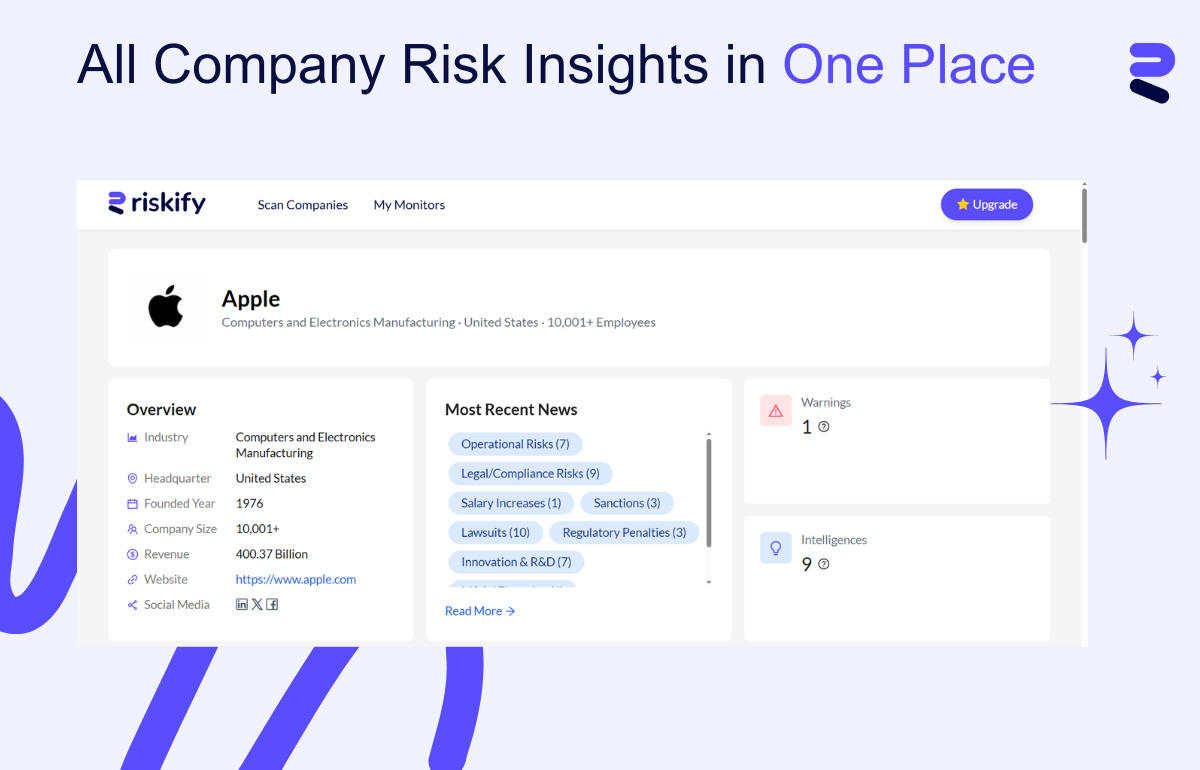
Task: Click the news list scroll-up arrow
Action: coord(709,435)
